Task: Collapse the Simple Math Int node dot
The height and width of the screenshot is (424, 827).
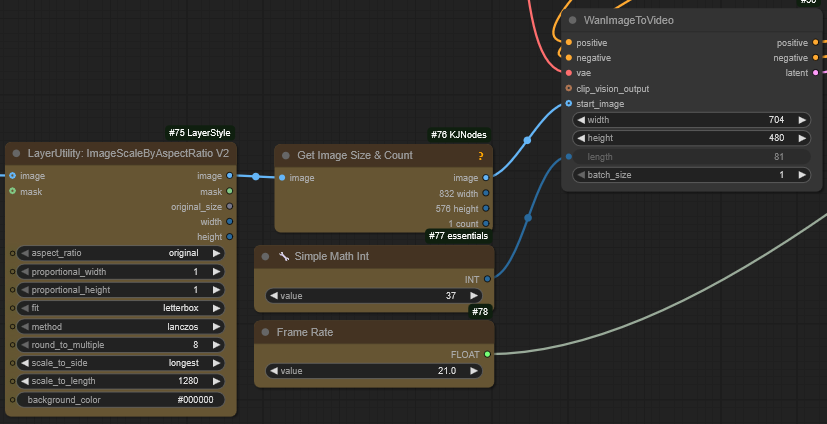Action: coord(267,257)
